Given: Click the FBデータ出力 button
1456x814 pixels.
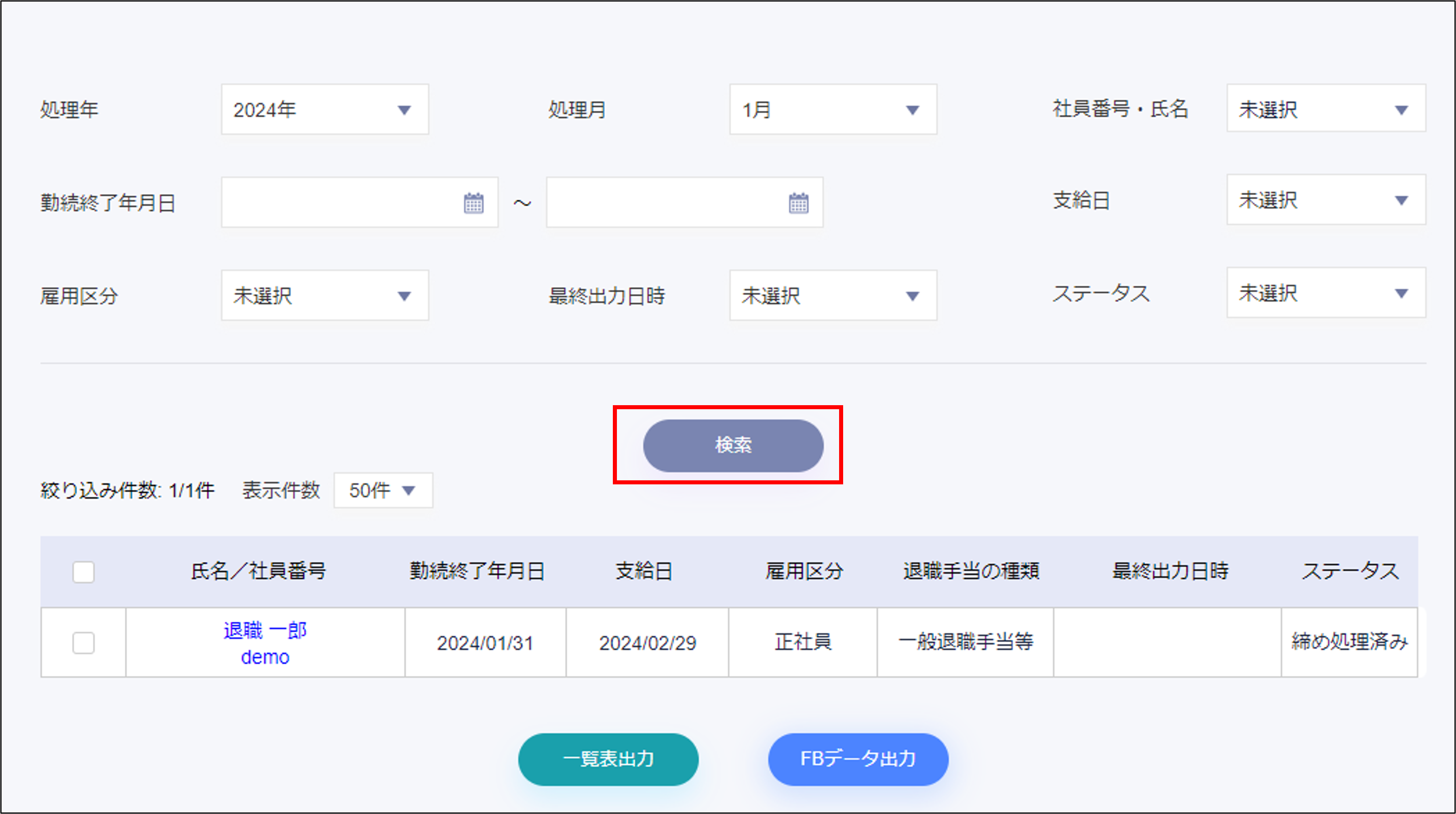Looking at the screenshot, I should point(857,759).
